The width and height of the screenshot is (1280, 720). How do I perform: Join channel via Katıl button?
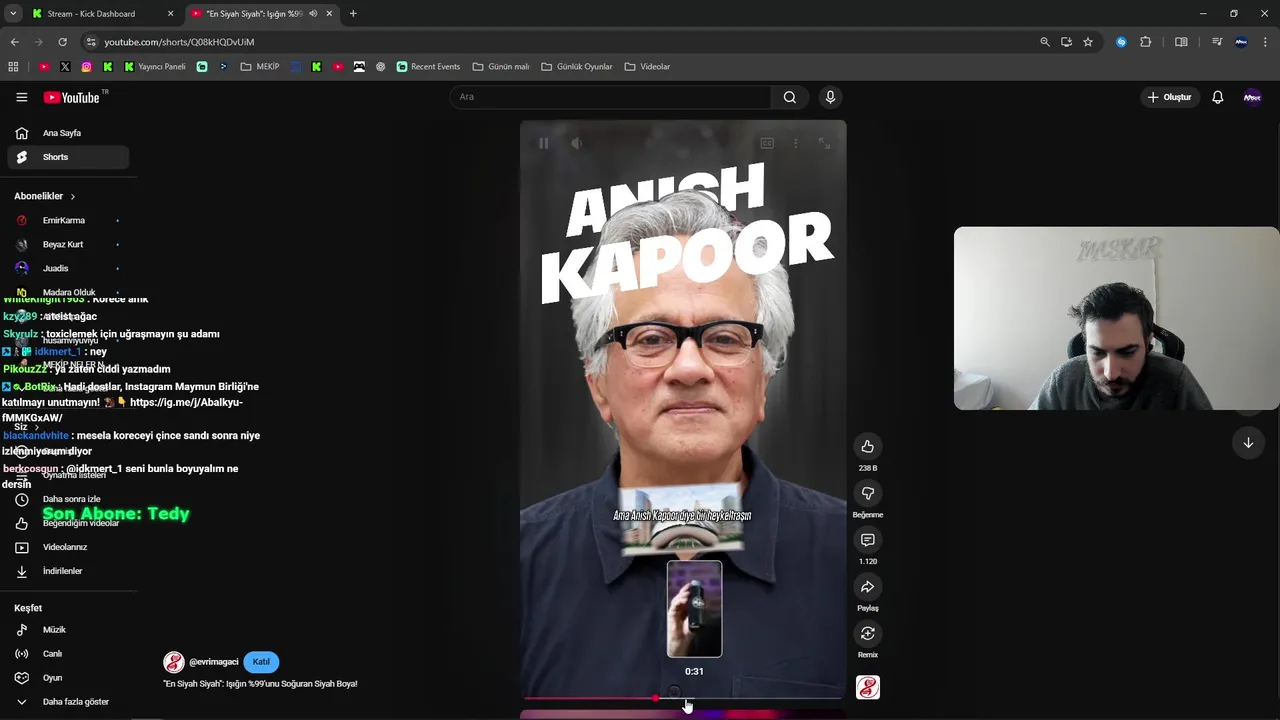coord(261,662)
